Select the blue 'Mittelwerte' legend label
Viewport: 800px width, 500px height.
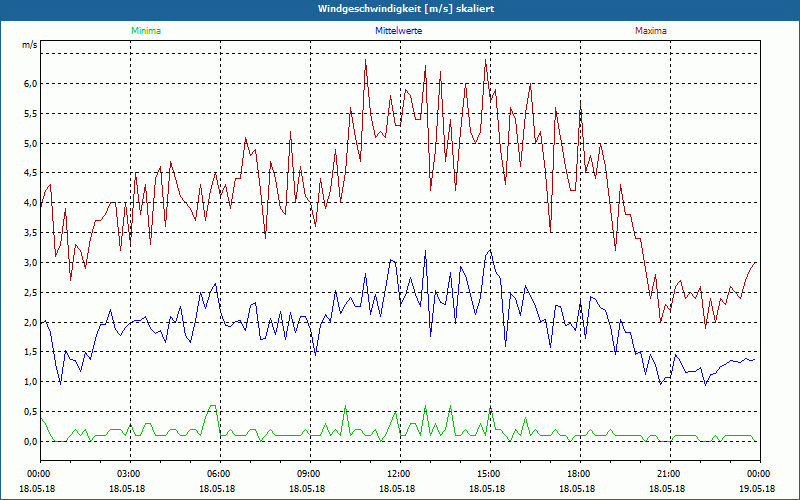(398, 31)
